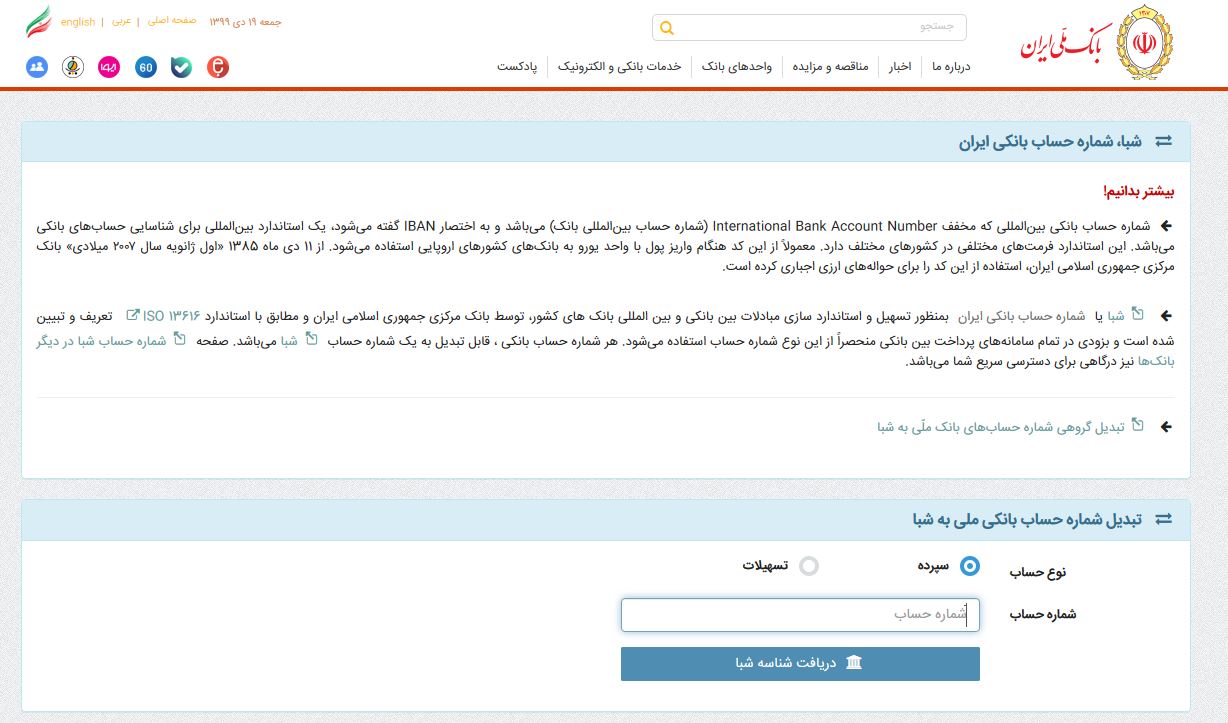Switch site language to english
The height and width of the screenshot is (723, 1228).
click(x=78, y=22)
